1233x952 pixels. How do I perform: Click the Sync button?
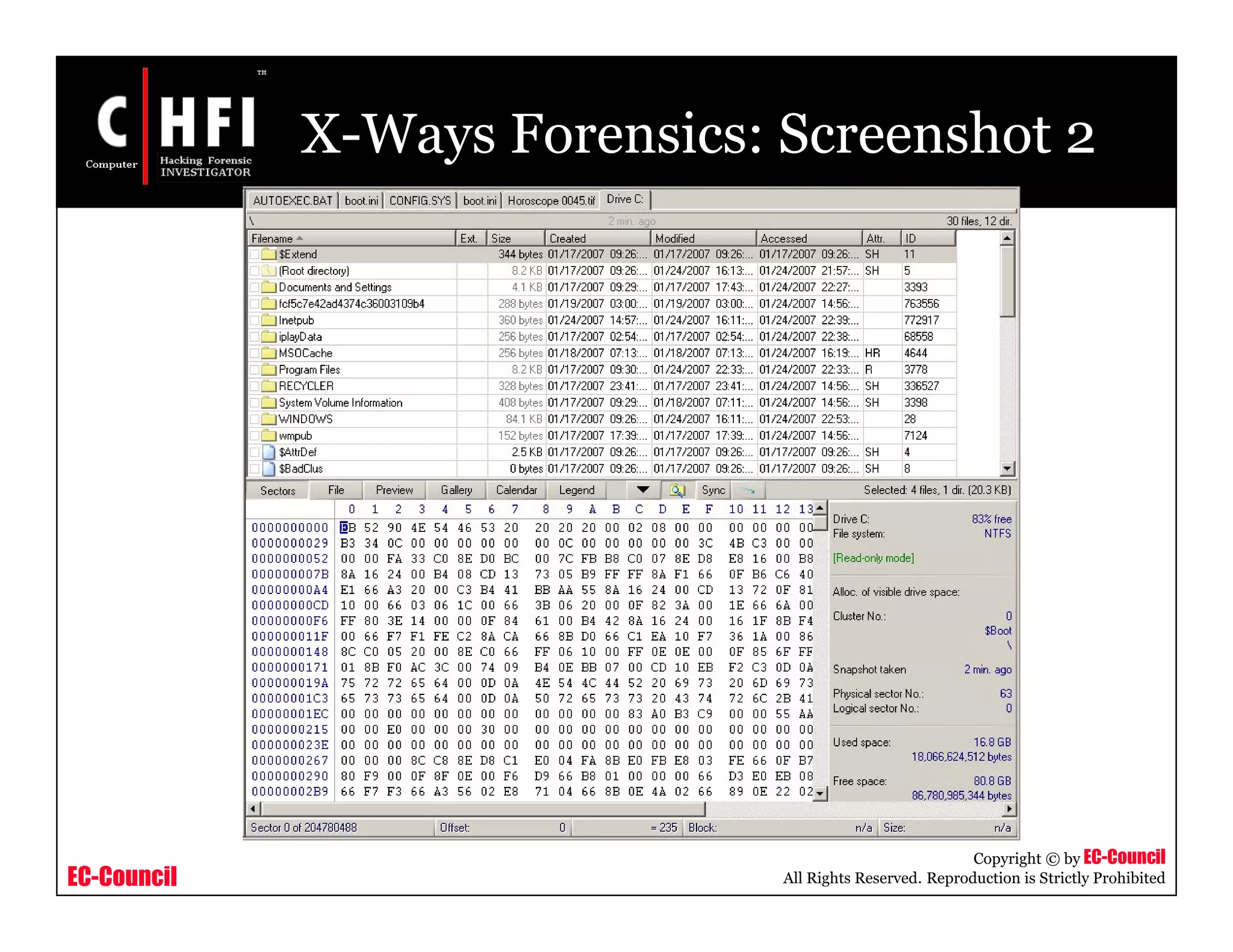pos(713,490)
